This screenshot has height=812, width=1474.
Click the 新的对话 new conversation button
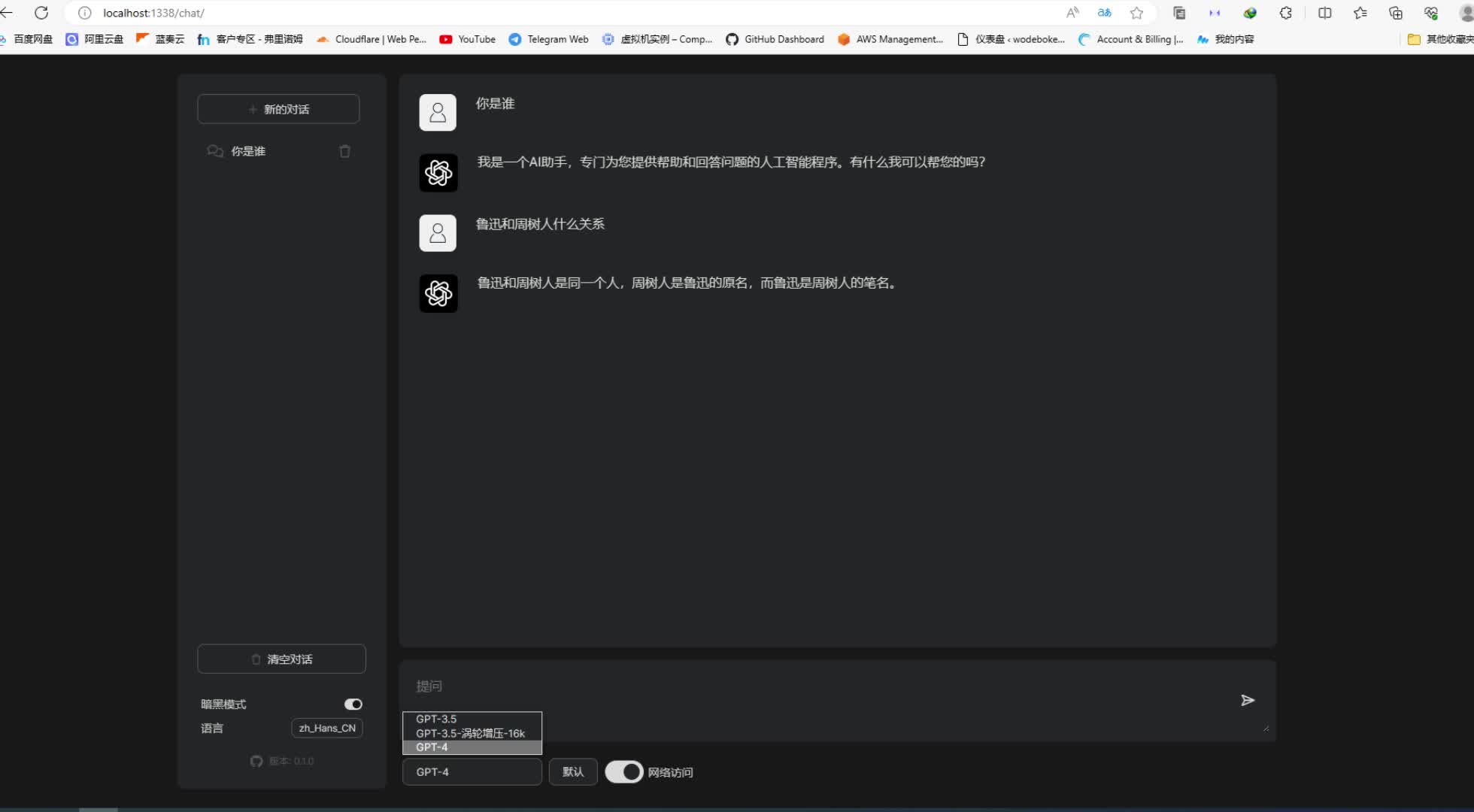tap(278, 109)
